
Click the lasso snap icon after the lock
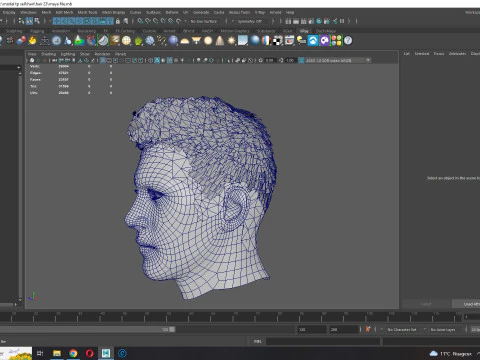click(126, 21)
